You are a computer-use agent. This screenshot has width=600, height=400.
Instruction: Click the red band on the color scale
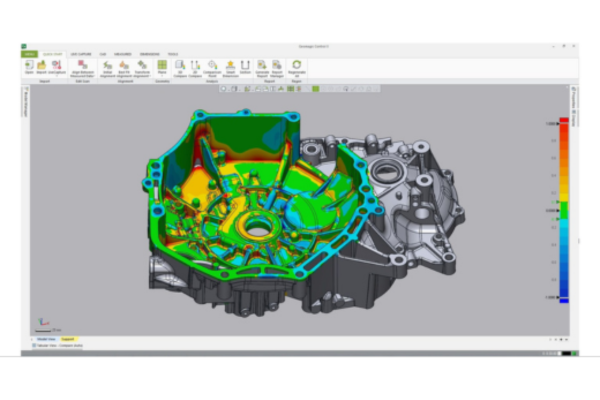click(564, 128)
